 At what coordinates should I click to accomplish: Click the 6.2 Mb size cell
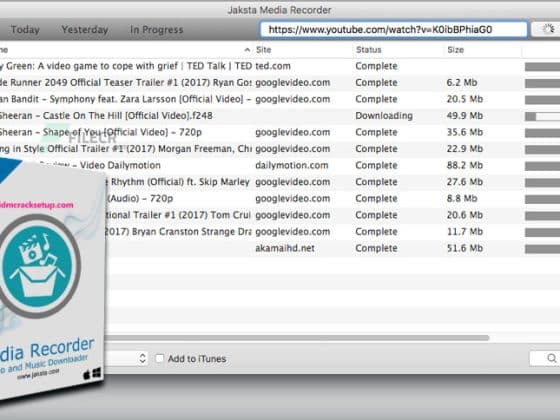[x=462, y=83]
